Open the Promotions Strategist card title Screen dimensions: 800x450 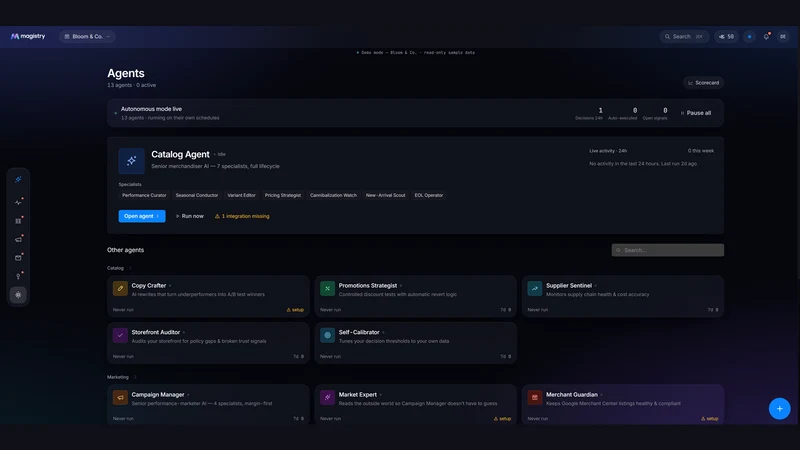coord(368,286)
